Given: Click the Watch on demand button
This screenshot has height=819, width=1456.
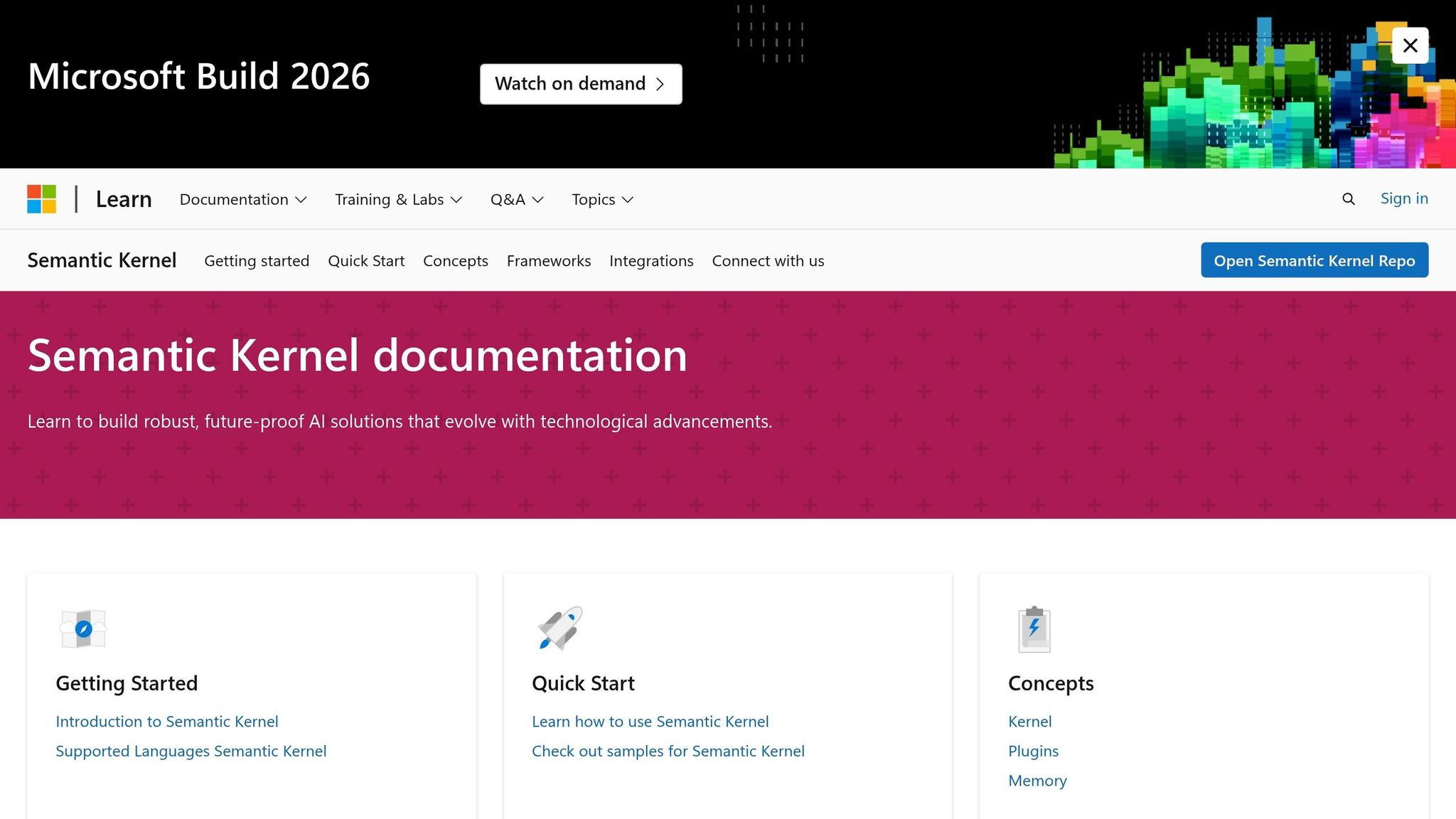Looking at the screenshot, I should point(581,84).
